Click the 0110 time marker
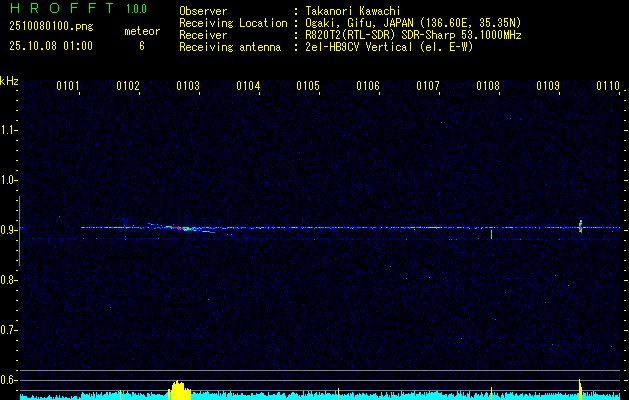 click(x=608, y=86)
